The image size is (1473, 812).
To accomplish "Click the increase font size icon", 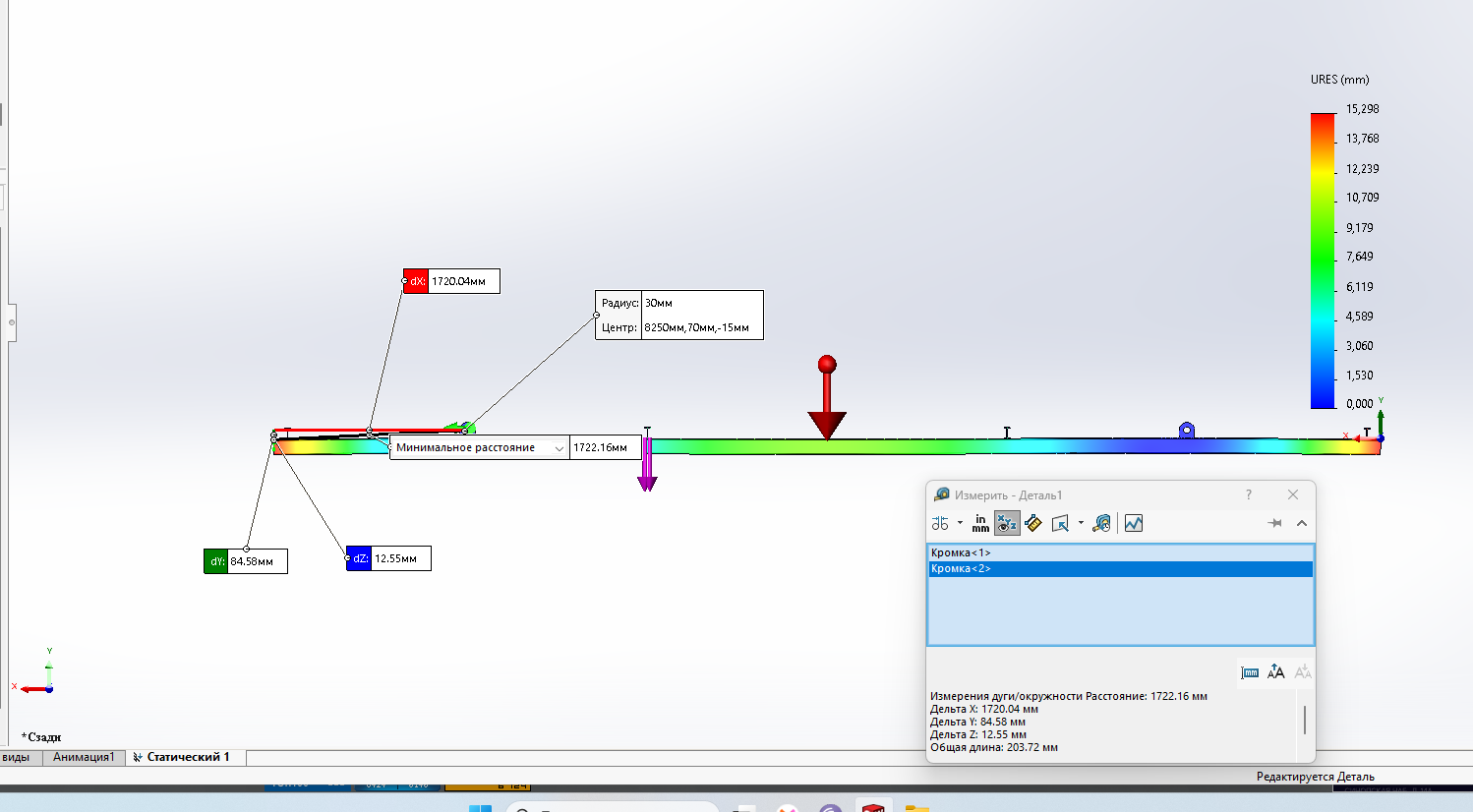I will (x=1275, y=672).
